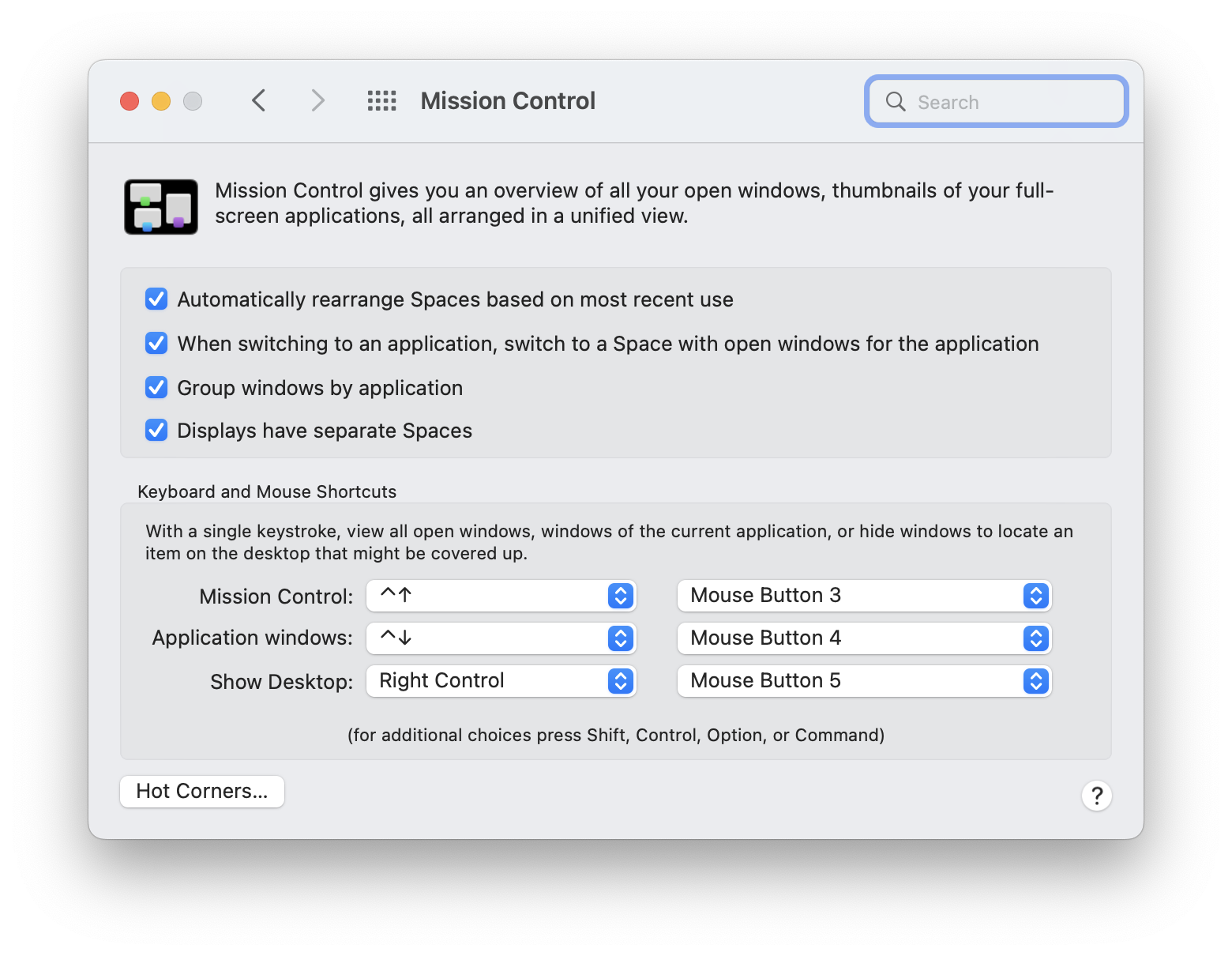Minimize the window with the yellow button
This screenshot has height=956, width=1232.
[x=161, y=101]
